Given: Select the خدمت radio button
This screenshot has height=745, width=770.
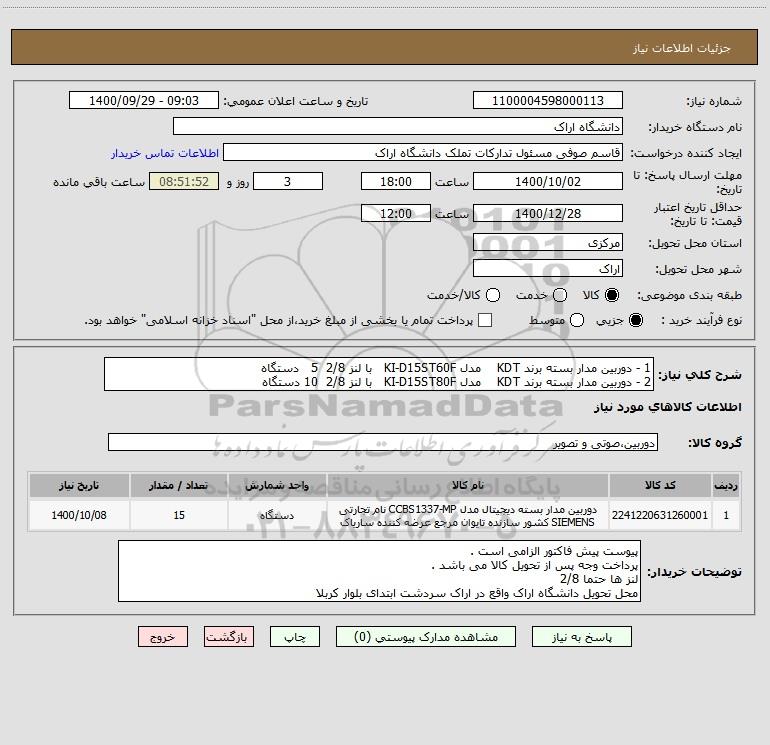Looking at the screenshot, I should [560, 295].
